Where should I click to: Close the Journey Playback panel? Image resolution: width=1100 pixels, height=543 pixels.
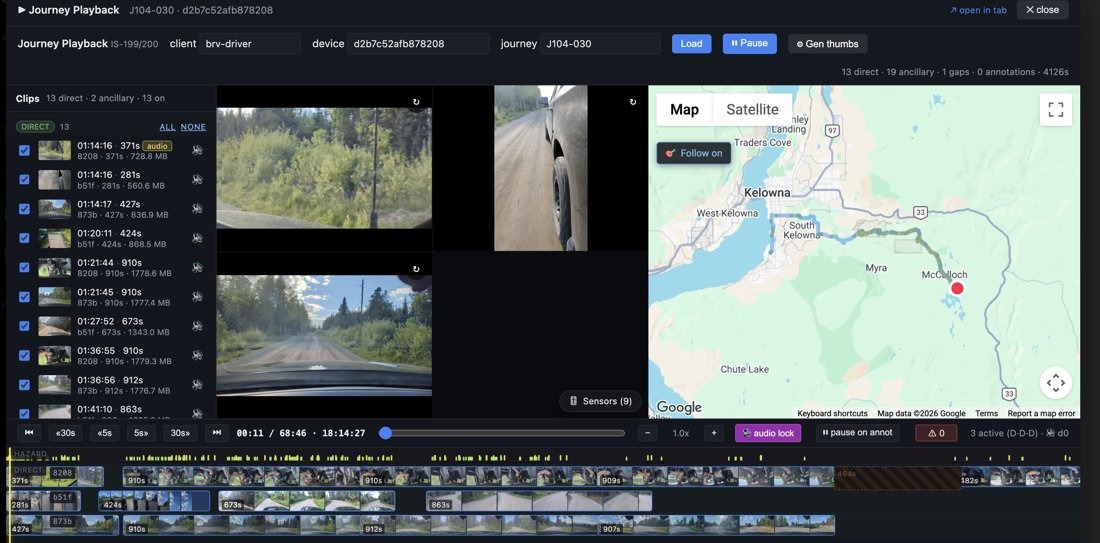coord(1042,10)
